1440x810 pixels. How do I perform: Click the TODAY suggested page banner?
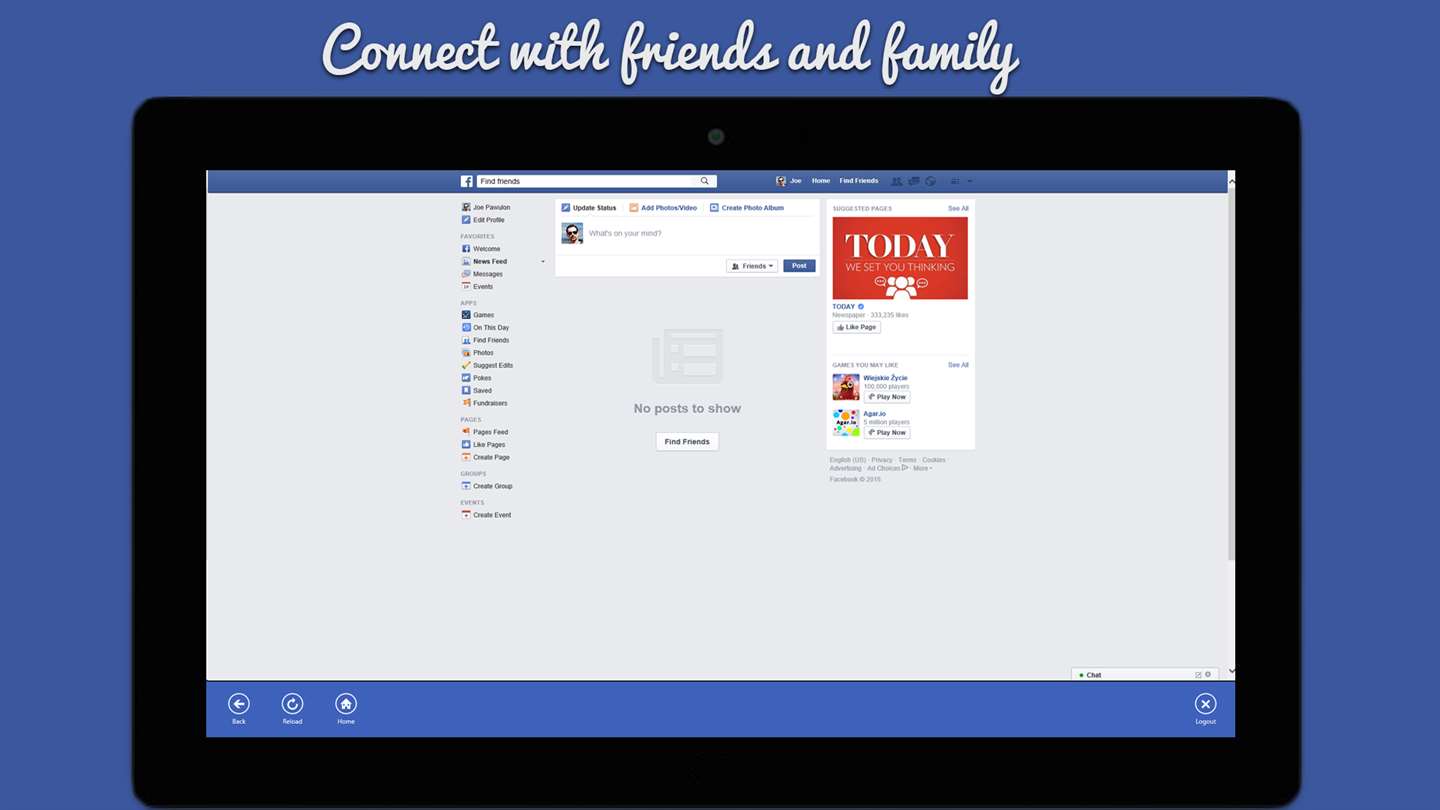(900, 258)
